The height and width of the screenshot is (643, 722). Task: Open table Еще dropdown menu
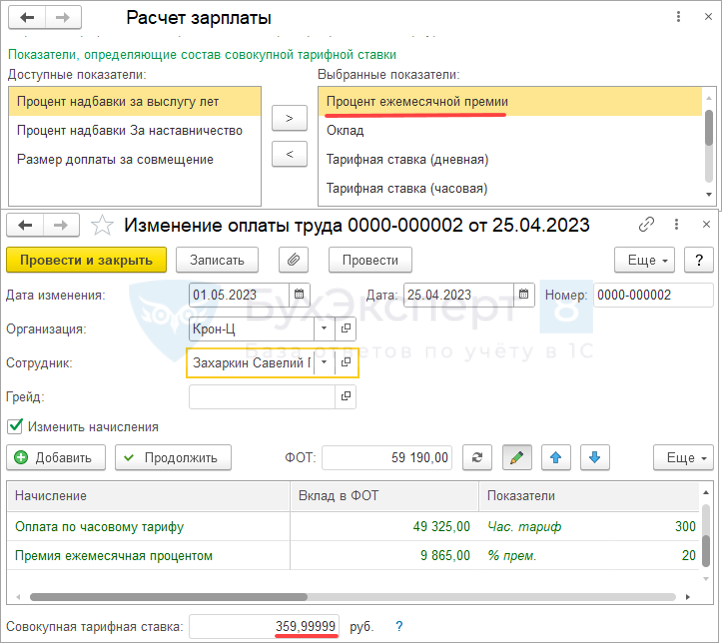point(683,457)
